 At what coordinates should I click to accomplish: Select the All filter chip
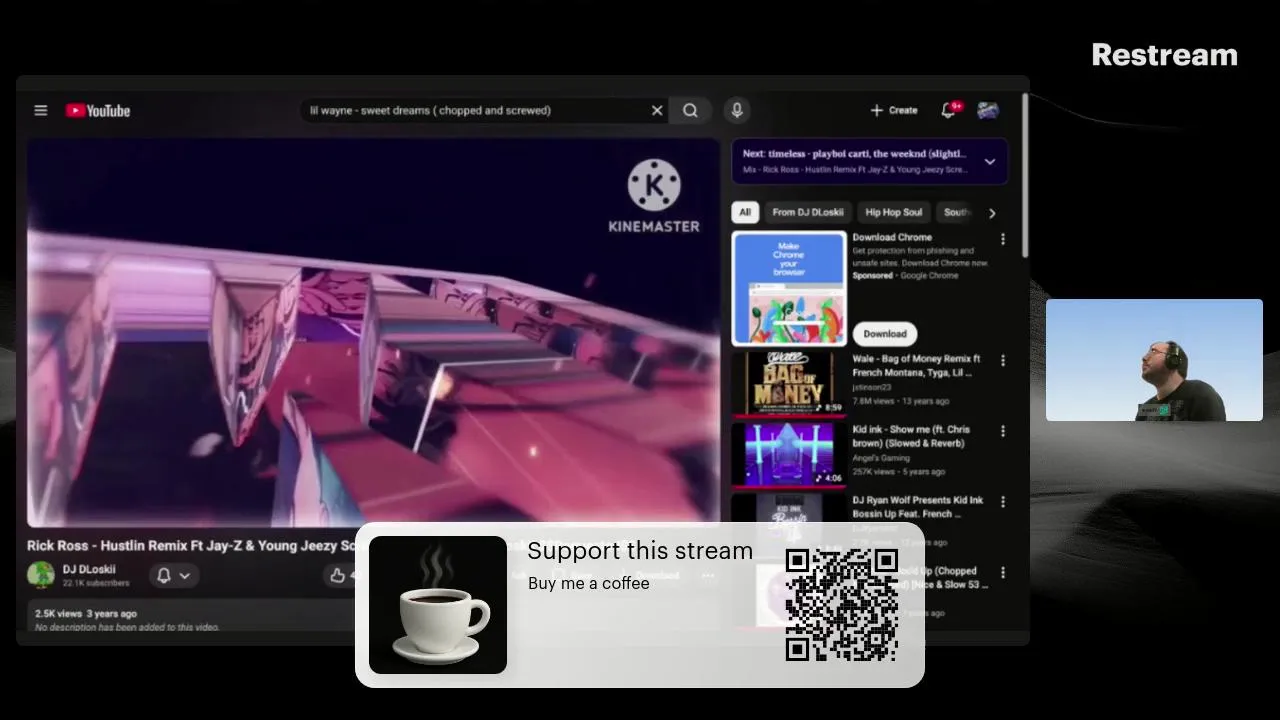coord(745,212)
